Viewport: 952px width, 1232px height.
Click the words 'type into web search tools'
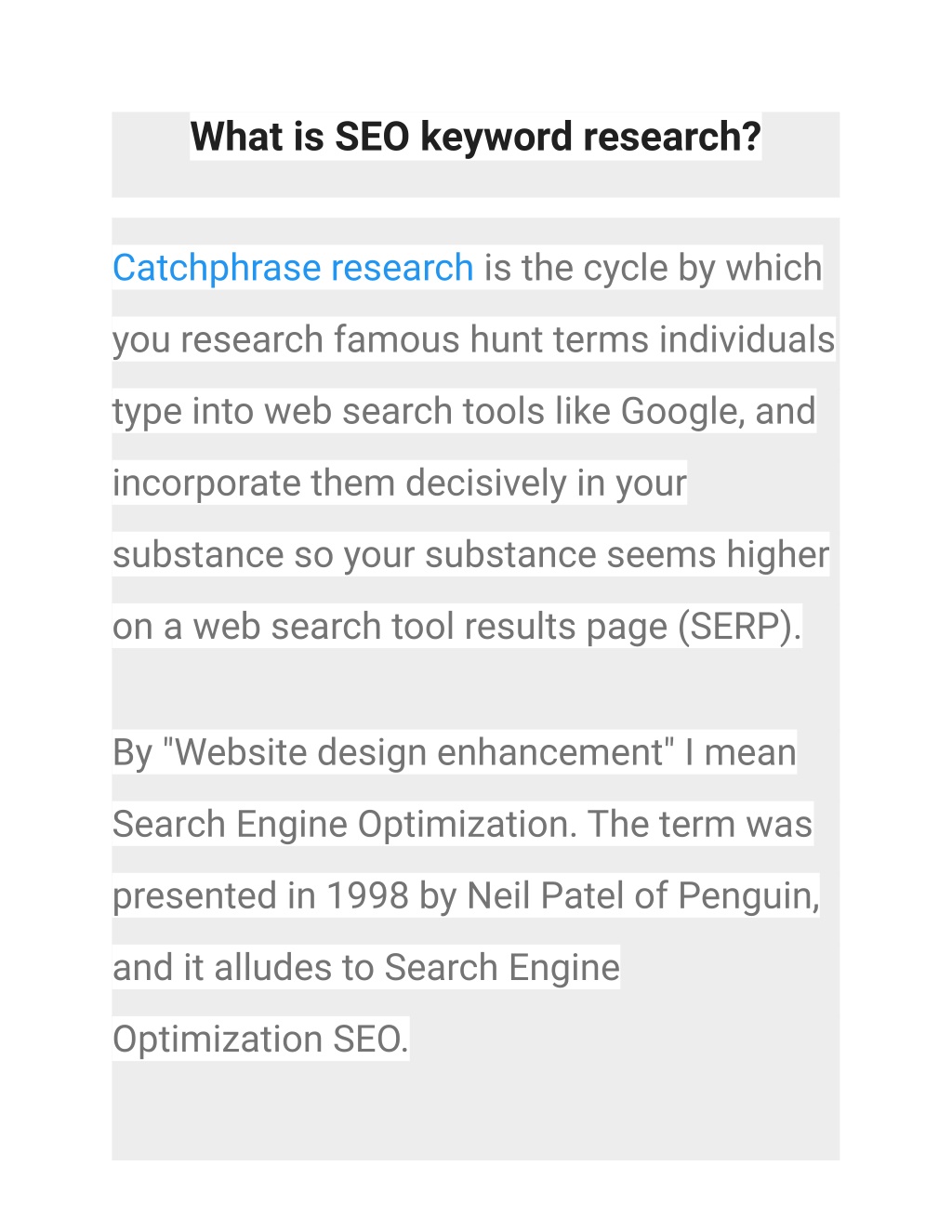pos(328,411)
